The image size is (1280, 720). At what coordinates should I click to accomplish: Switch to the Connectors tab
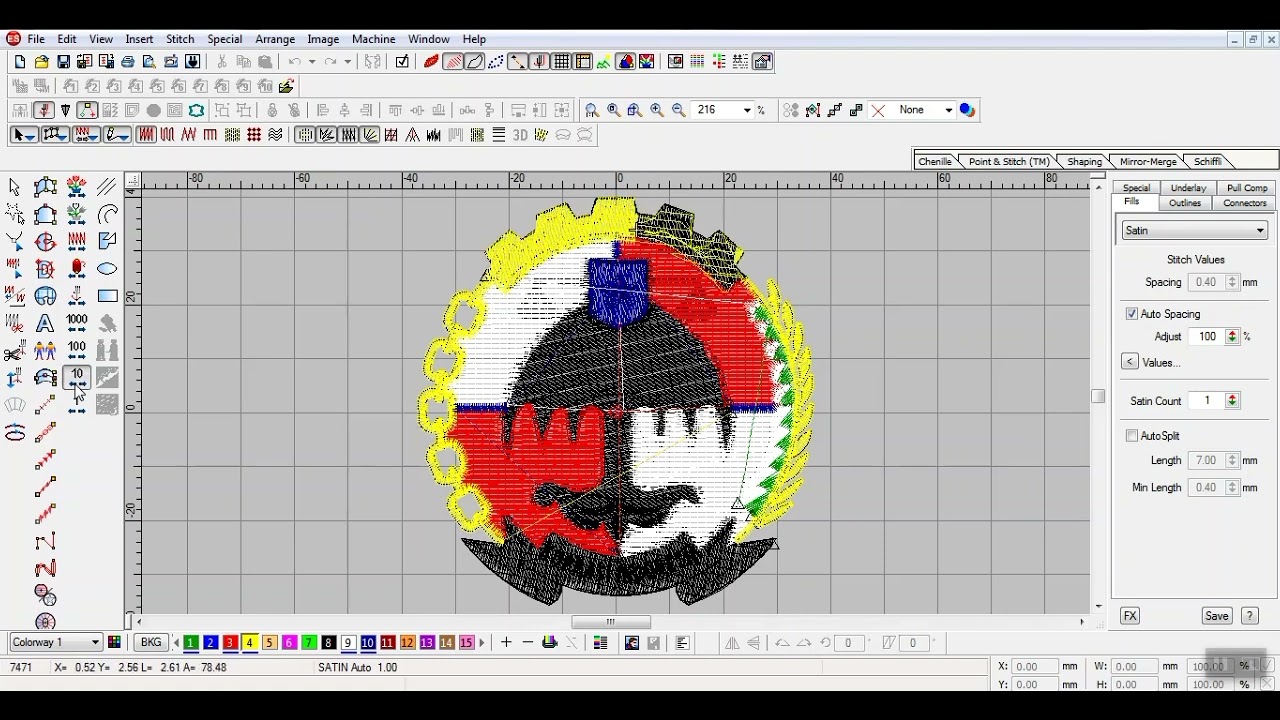coord(1245,203)
